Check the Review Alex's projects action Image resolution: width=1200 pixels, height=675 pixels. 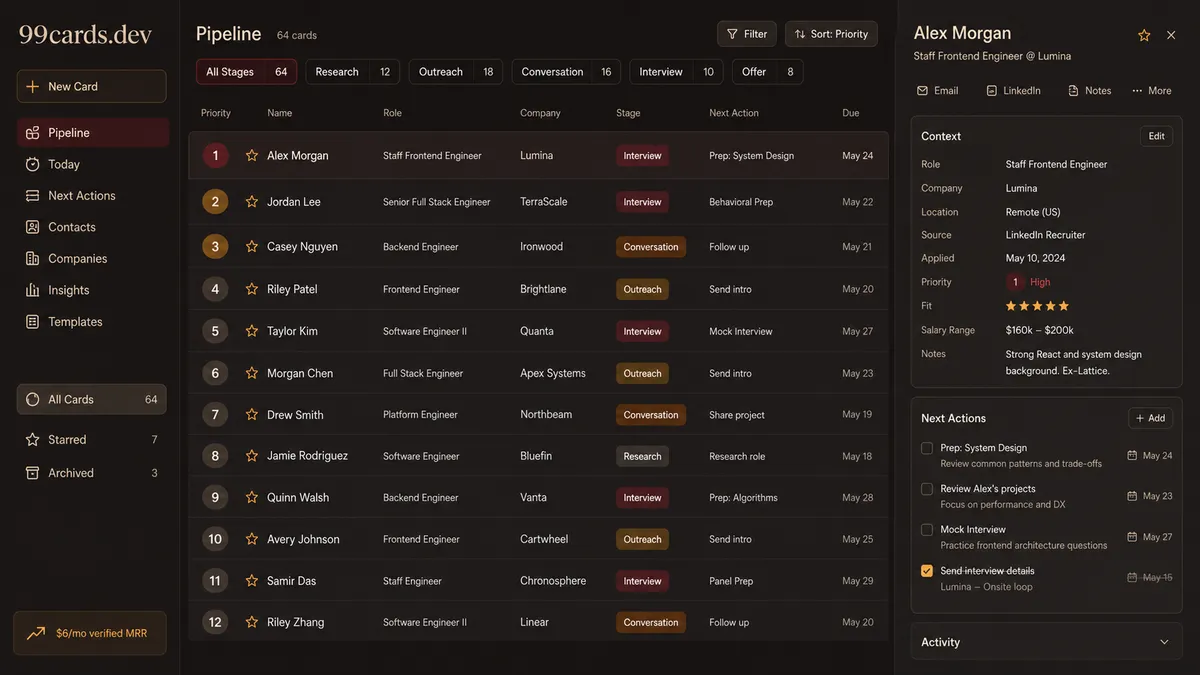coord(927,489)
